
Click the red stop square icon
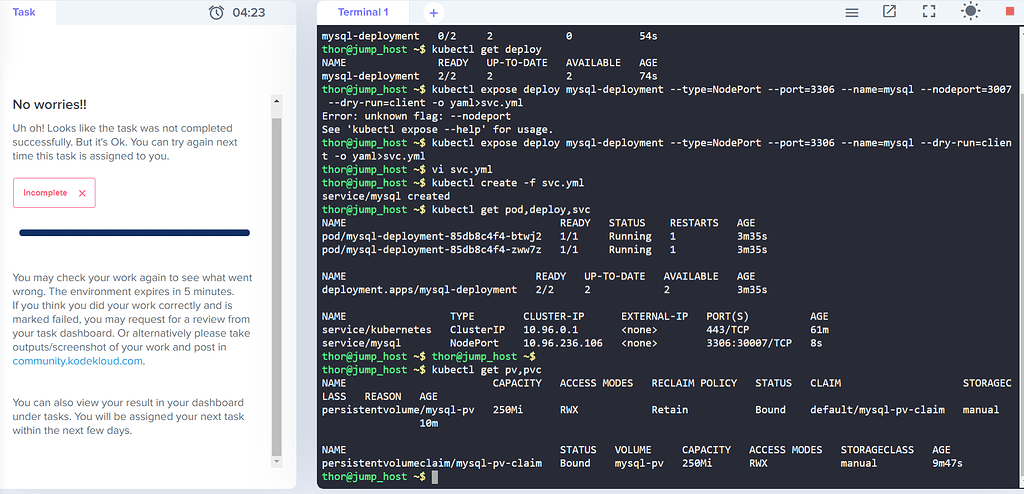click(x=1008, y=12)
